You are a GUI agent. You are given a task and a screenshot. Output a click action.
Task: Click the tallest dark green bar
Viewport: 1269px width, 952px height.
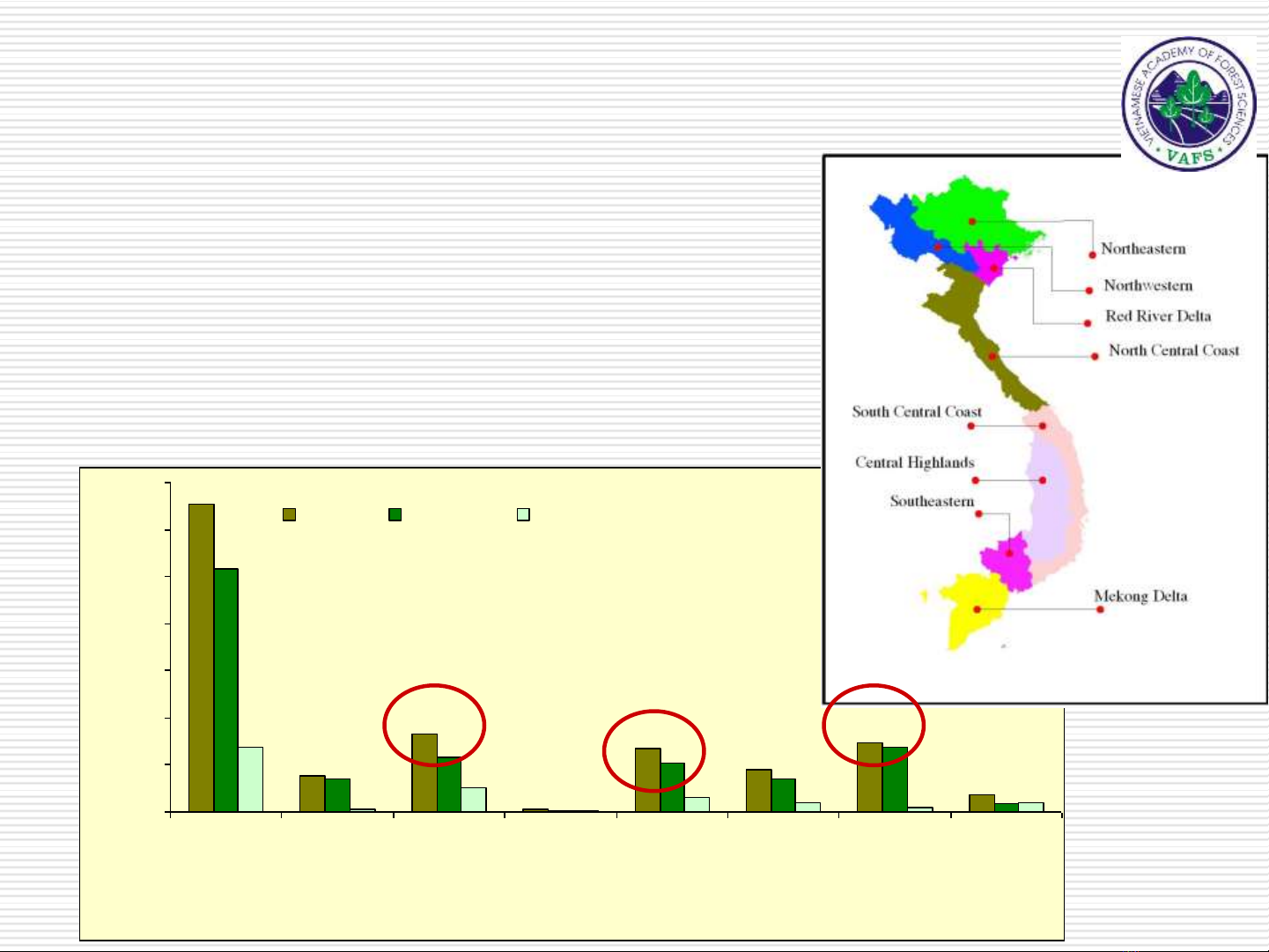point(226,690)
